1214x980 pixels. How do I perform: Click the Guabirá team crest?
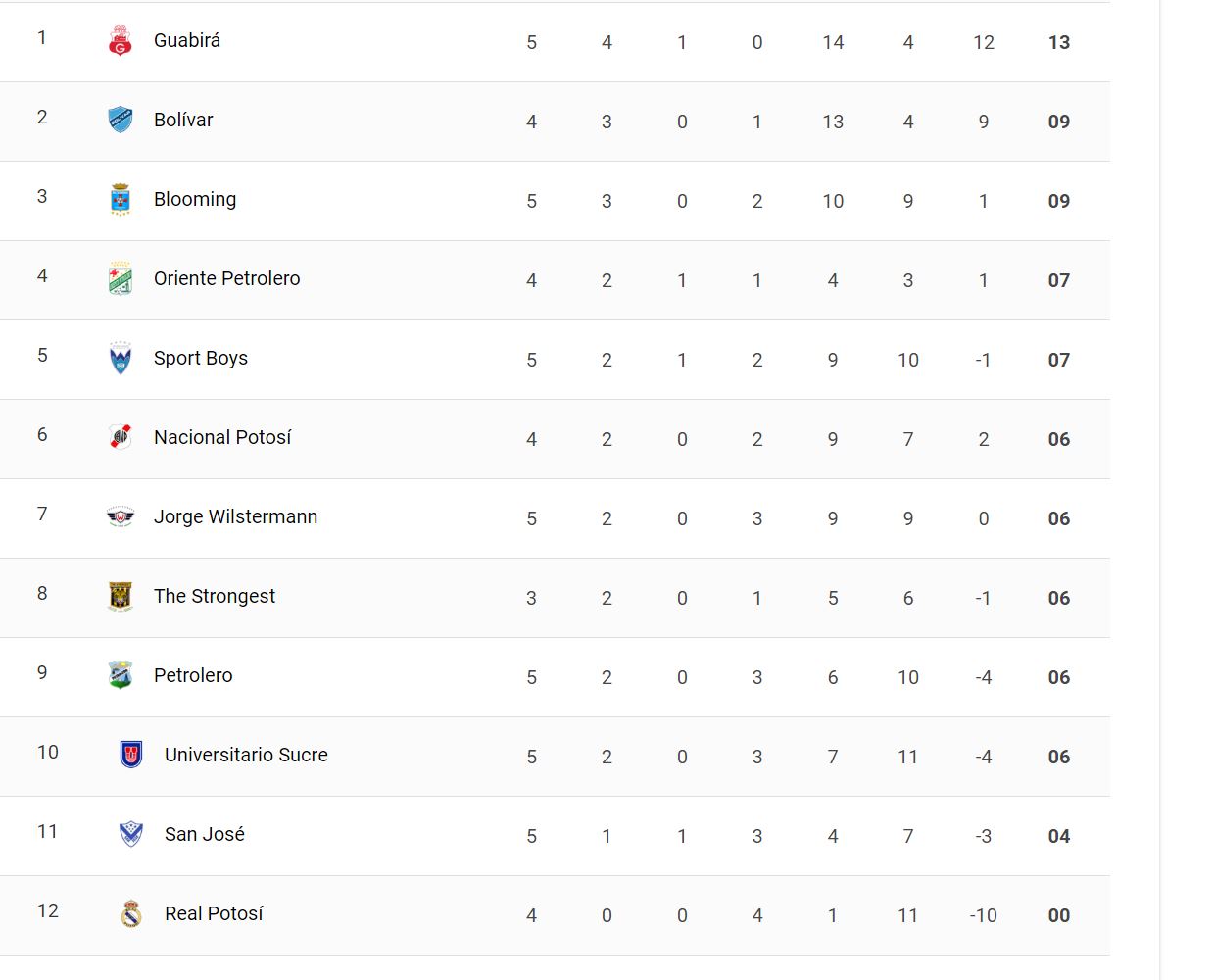(120, 41)
